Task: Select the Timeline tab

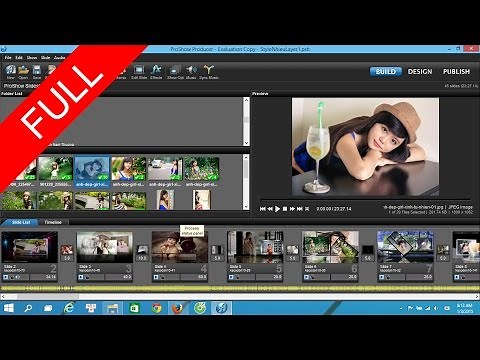Action: 53,222
